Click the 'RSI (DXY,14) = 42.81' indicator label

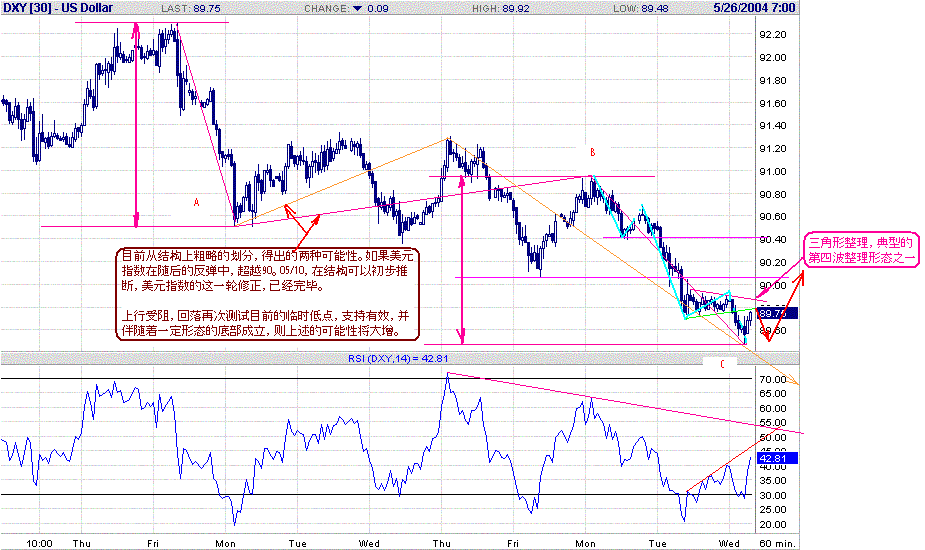(x=398, y=358)
